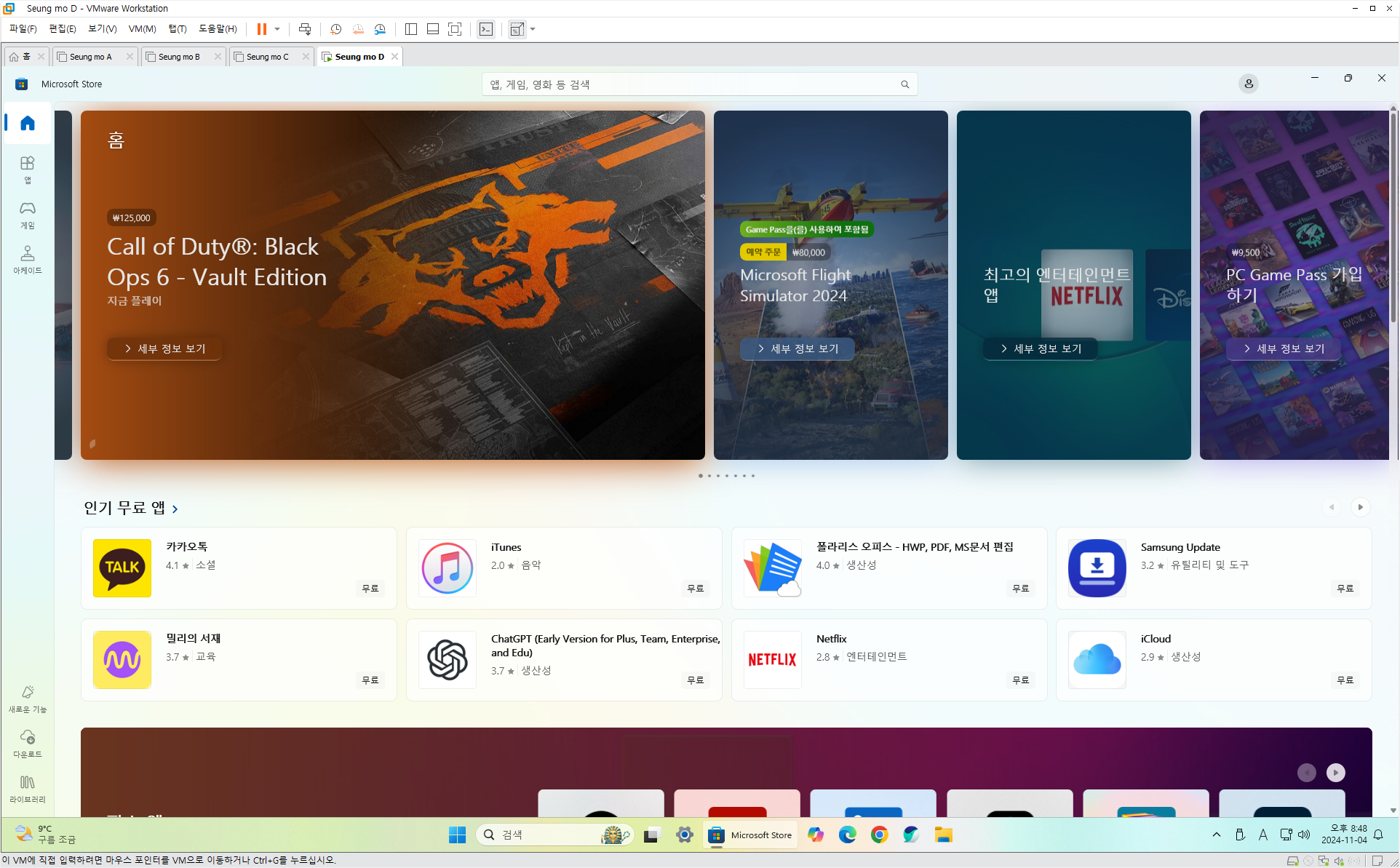Image resolution: width=1400 pixels, height=868 pixels.
Task: View details for Call of Duty Black Ops 6
Action: (x=164, y=349)
